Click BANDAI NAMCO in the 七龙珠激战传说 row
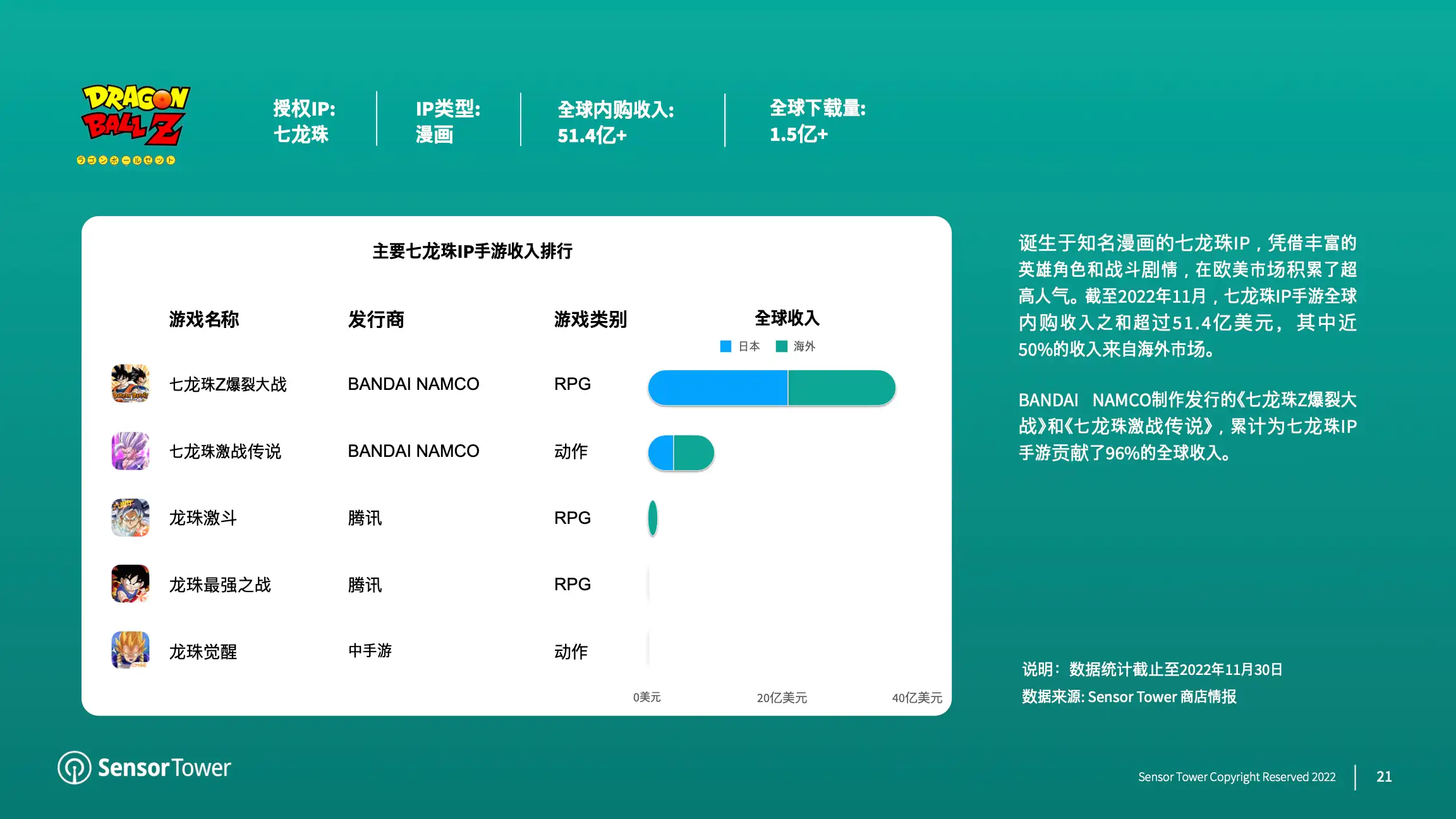1456x819 pixels. click(x=413, y=451)
